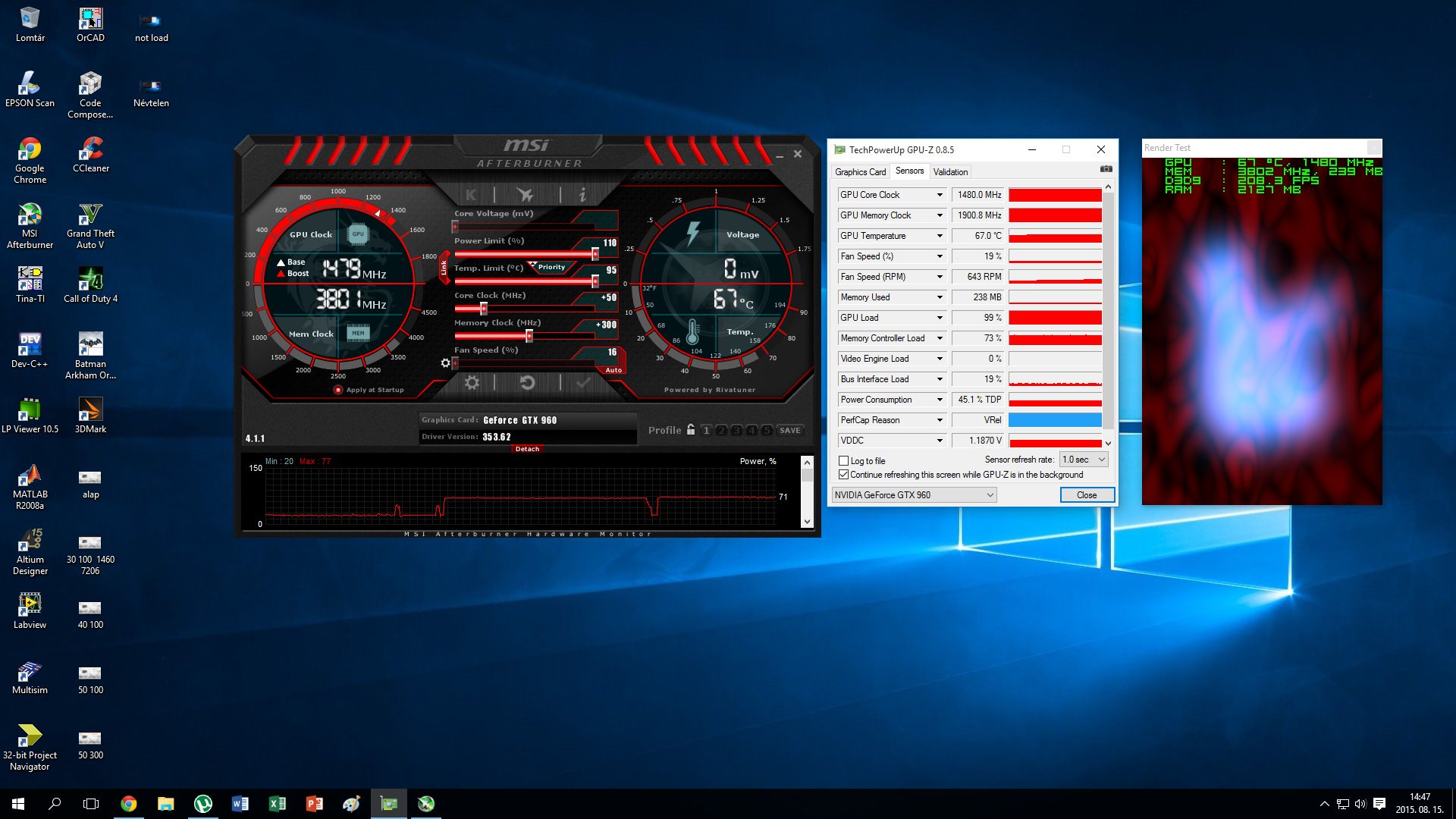This screenshot has height=819, width=1456.
Task: Select Afterburner profile slot 3
Action: (x=736, y=430)
